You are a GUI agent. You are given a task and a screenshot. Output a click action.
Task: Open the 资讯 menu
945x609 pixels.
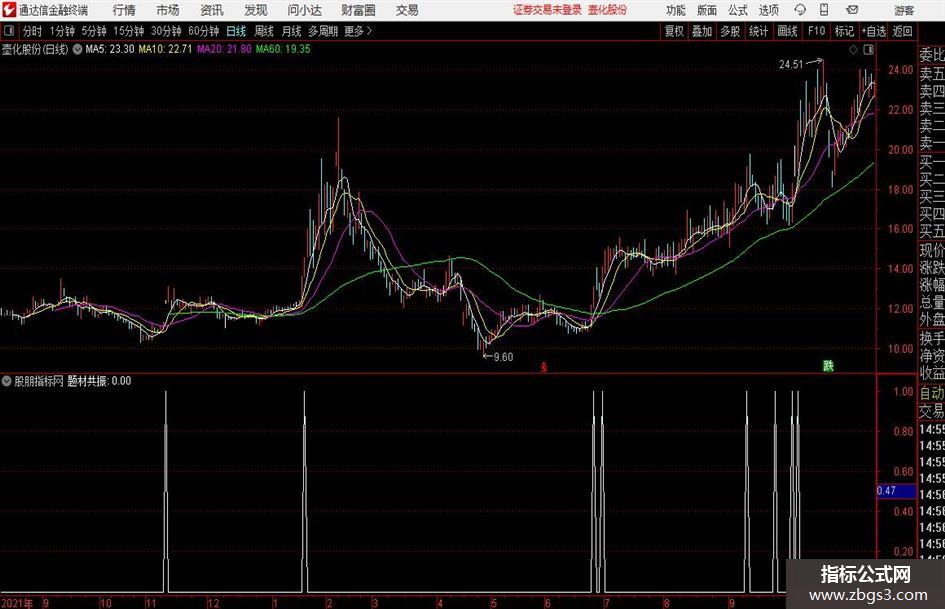pyautogui.click(x=212, y=10)
